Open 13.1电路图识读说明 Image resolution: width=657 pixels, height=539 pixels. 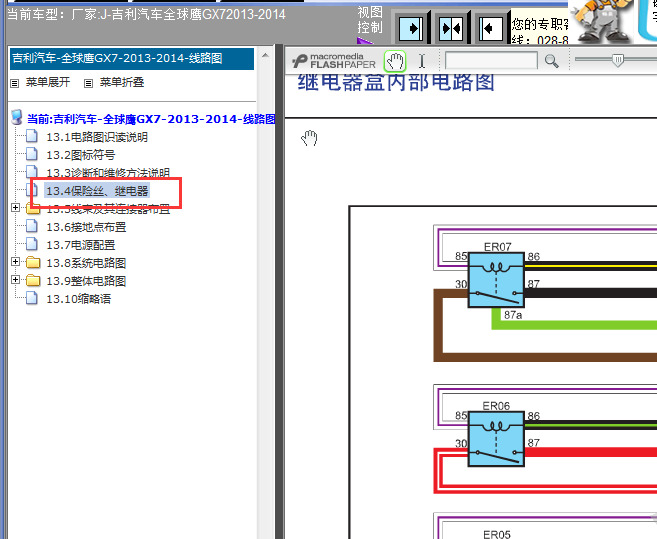click(97, 137)
